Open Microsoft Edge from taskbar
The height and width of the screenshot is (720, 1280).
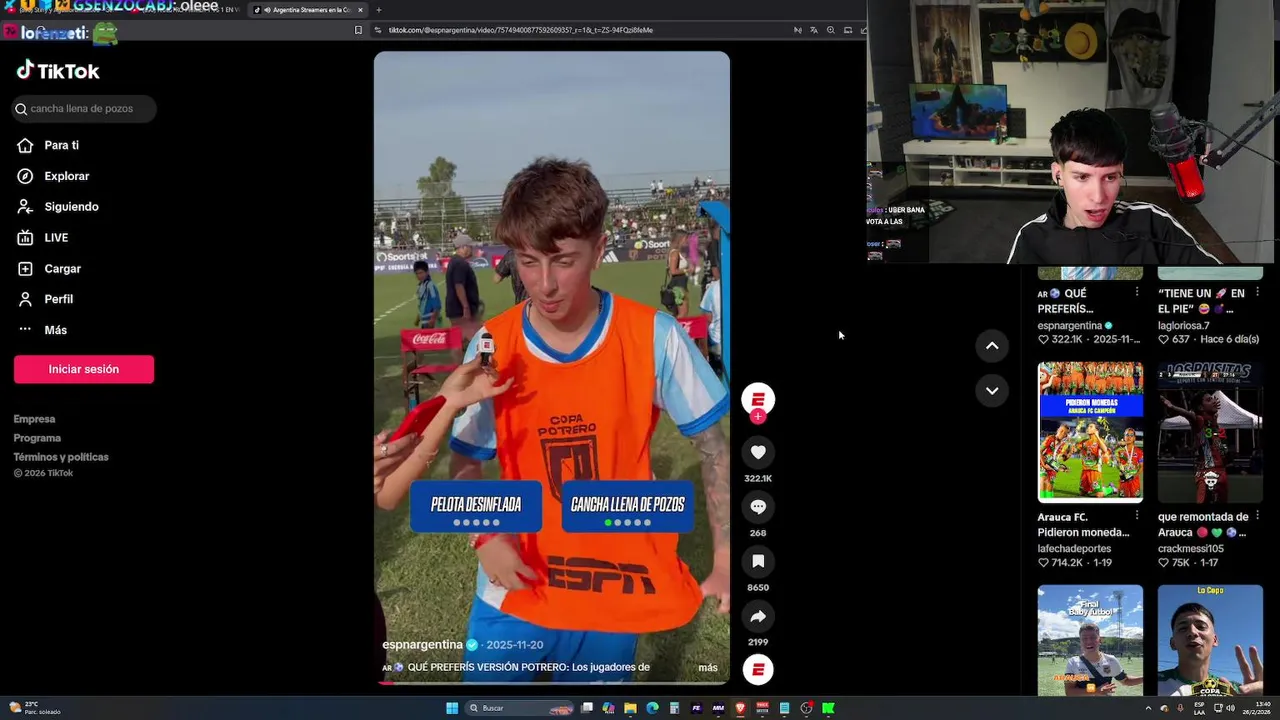652,708
